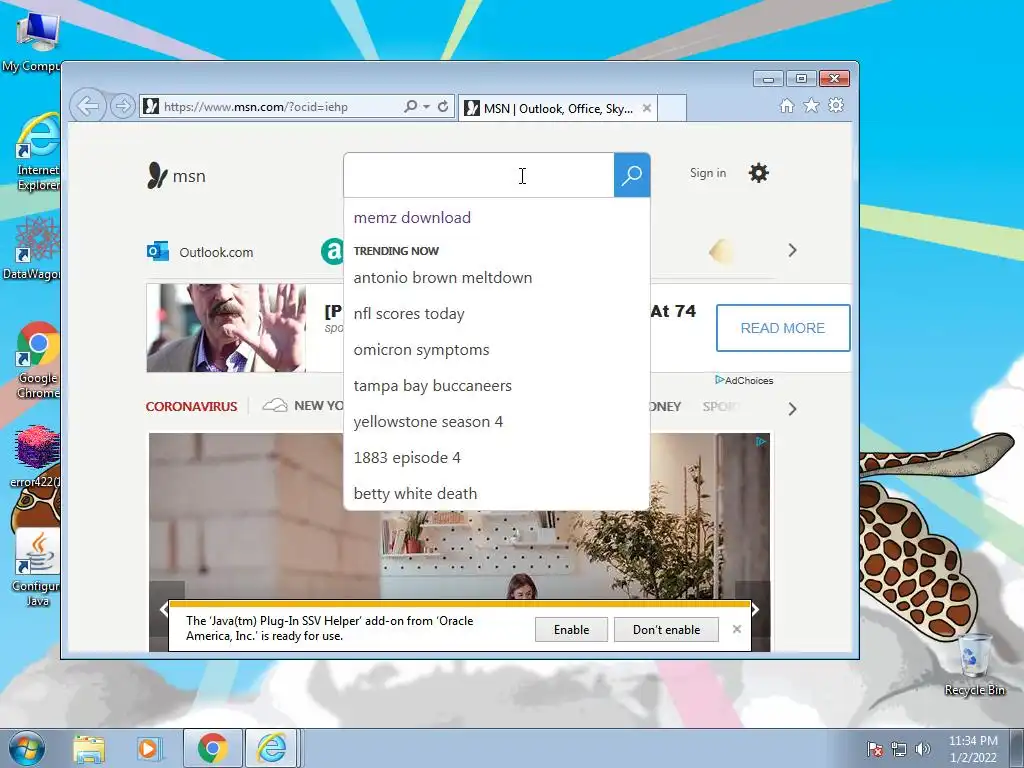Viewport: 1024px width, 768px height.
Task: Select the Configure Java desktop shortcut
Action: [x=36, y=568]
